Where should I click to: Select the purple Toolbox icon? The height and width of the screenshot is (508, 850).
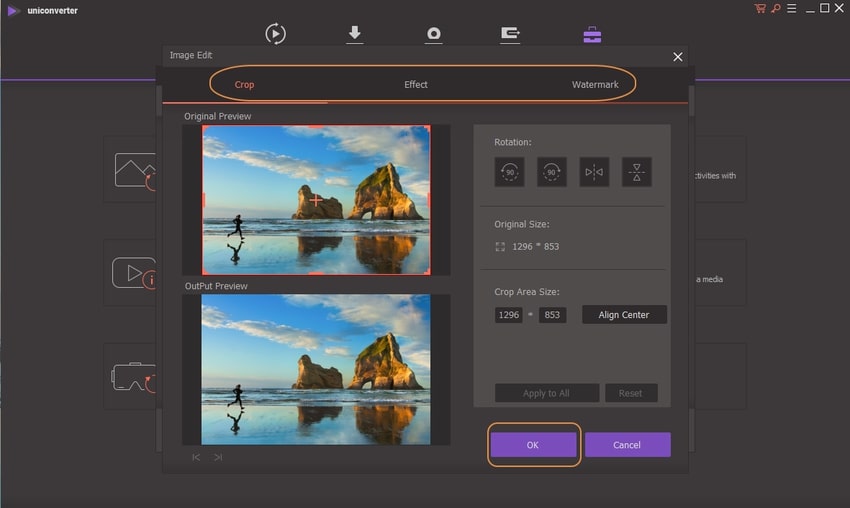(592, 34)
